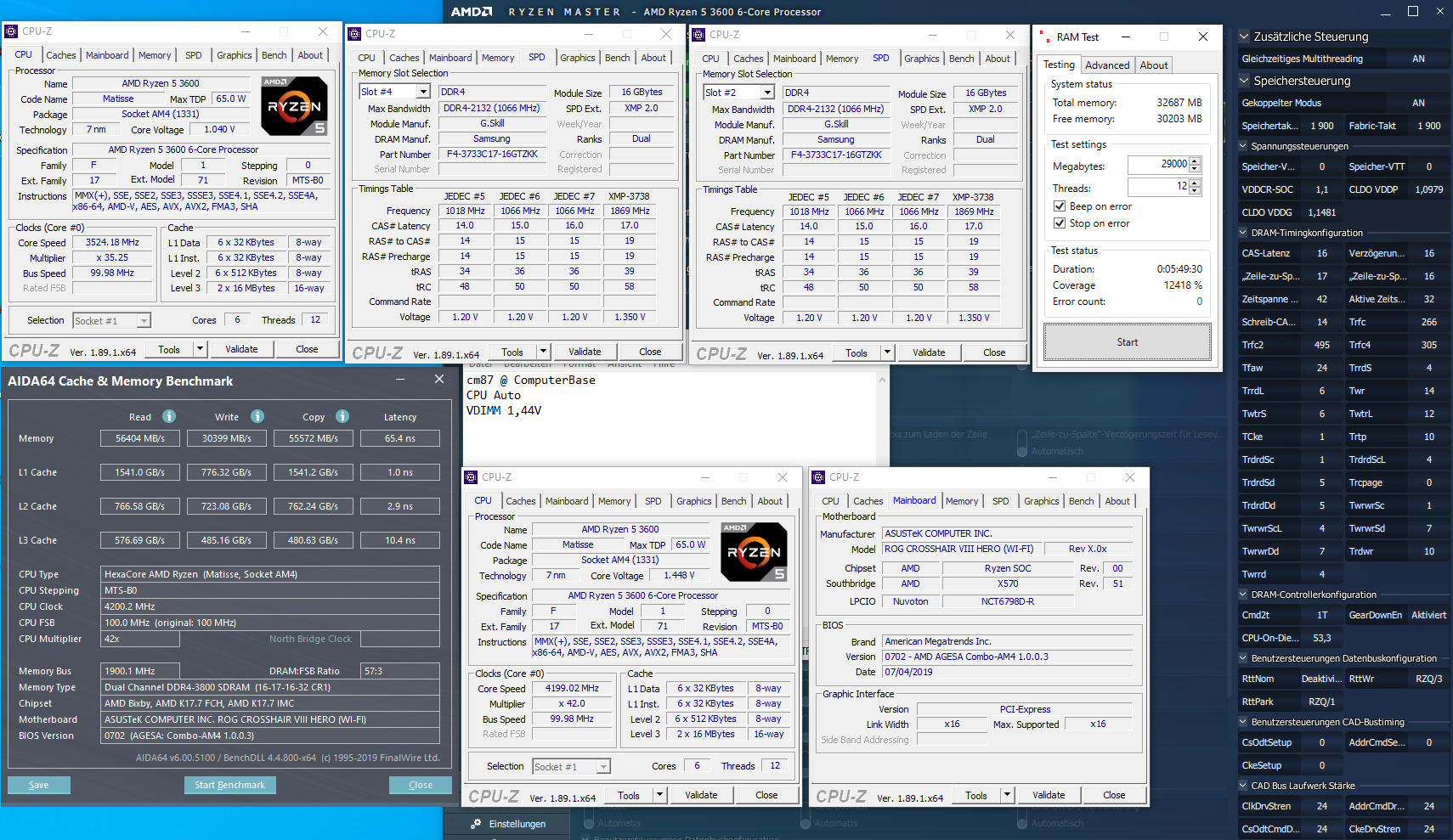Collapse Benutzersteuerungen Datenbuskonfiguration section
The image size is (1453, 840).
[1243, 658]
